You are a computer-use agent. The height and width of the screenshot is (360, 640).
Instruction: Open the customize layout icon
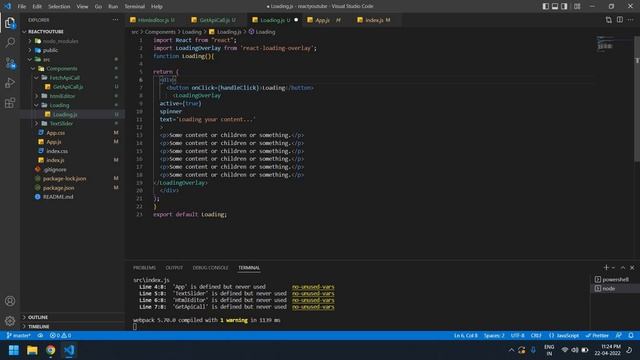(x=577, y=6)
